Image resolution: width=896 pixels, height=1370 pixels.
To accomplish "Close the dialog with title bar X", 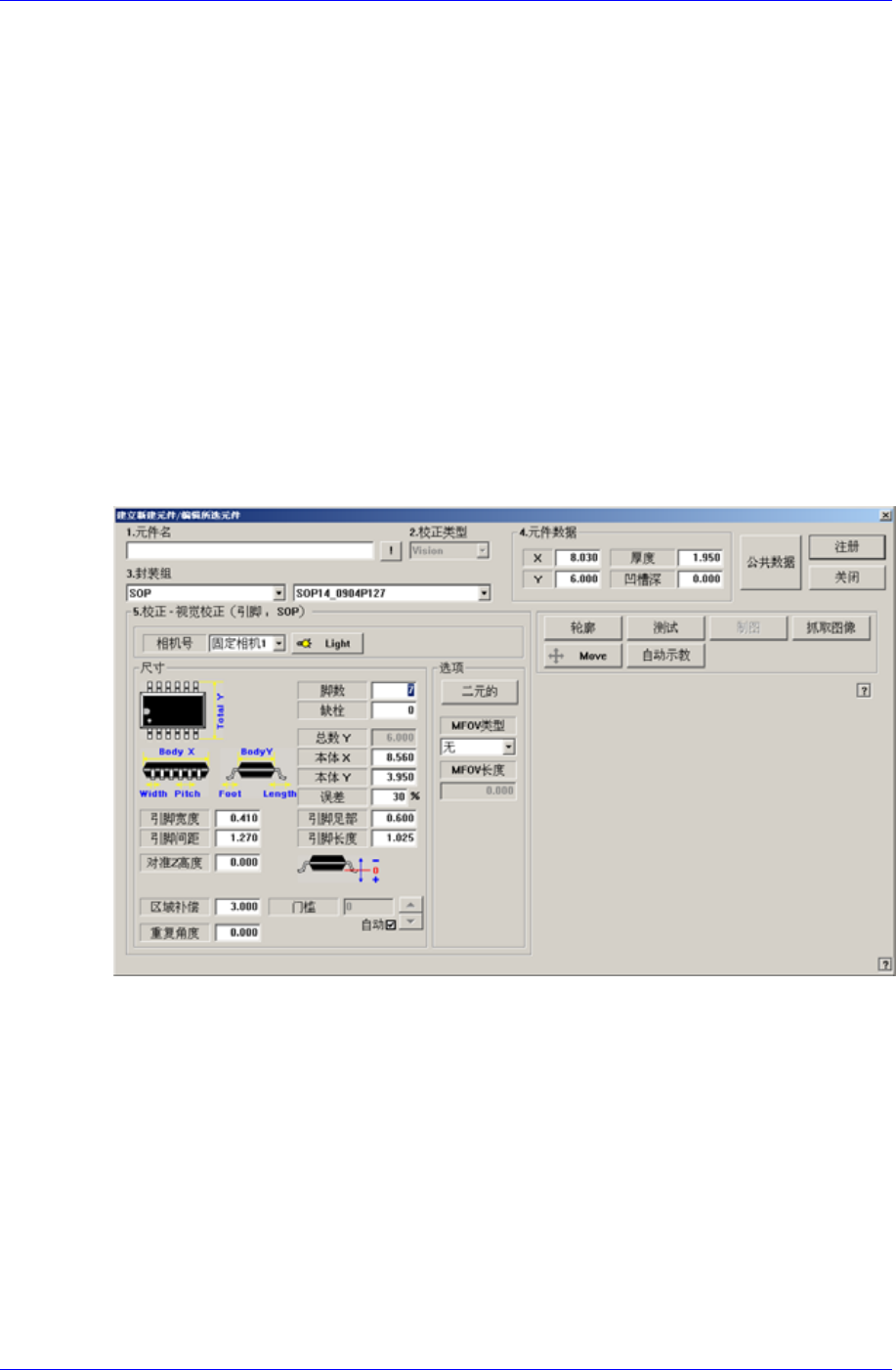I will [885, 515].
